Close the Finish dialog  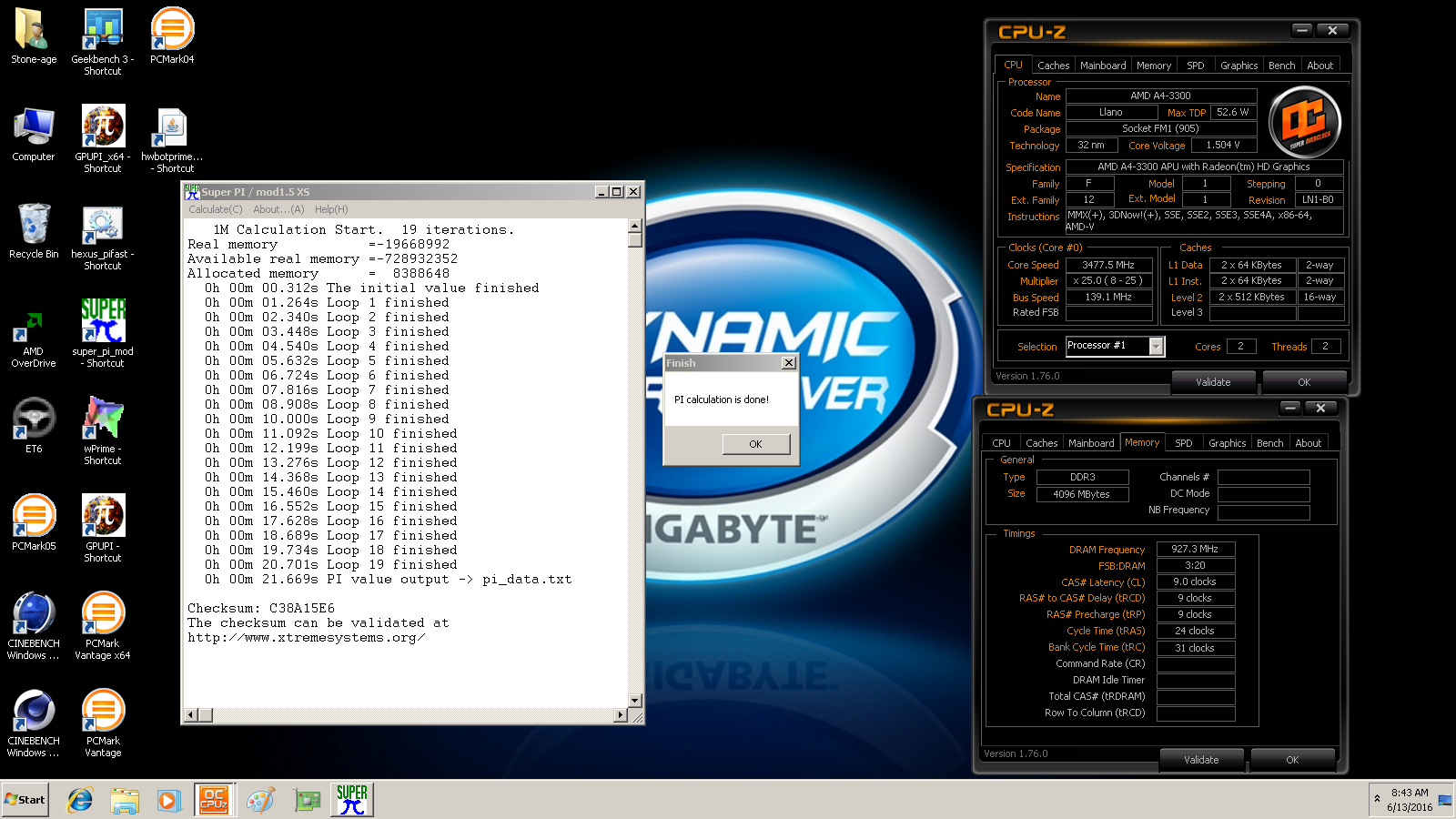pos(789,363)
